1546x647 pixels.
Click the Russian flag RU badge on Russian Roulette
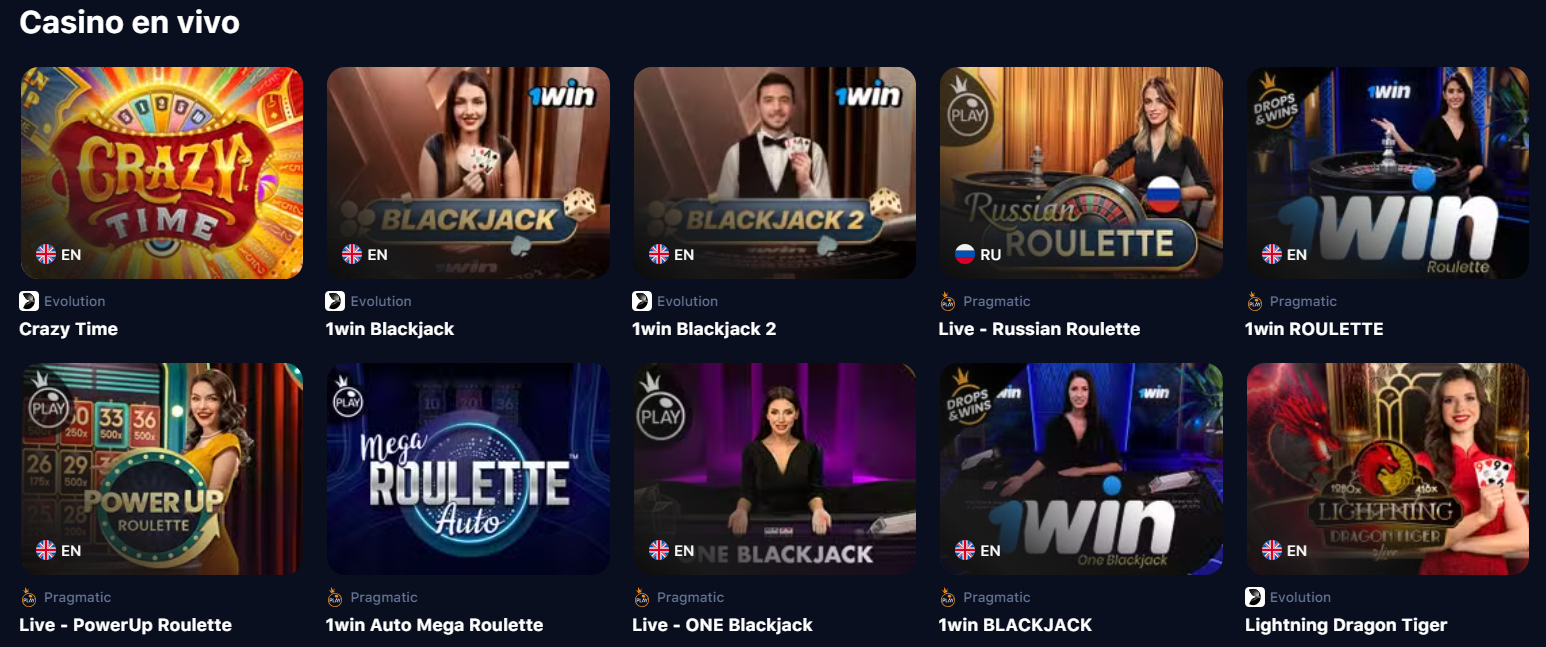point(978,254)
